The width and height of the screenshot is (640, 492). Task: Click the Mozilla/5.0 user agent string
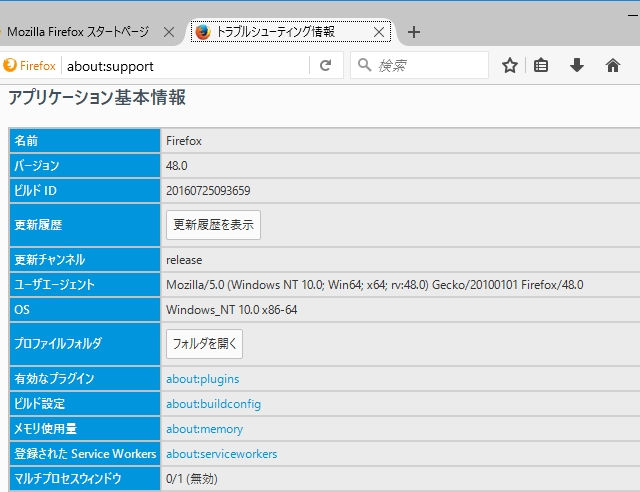coord(375,285)
